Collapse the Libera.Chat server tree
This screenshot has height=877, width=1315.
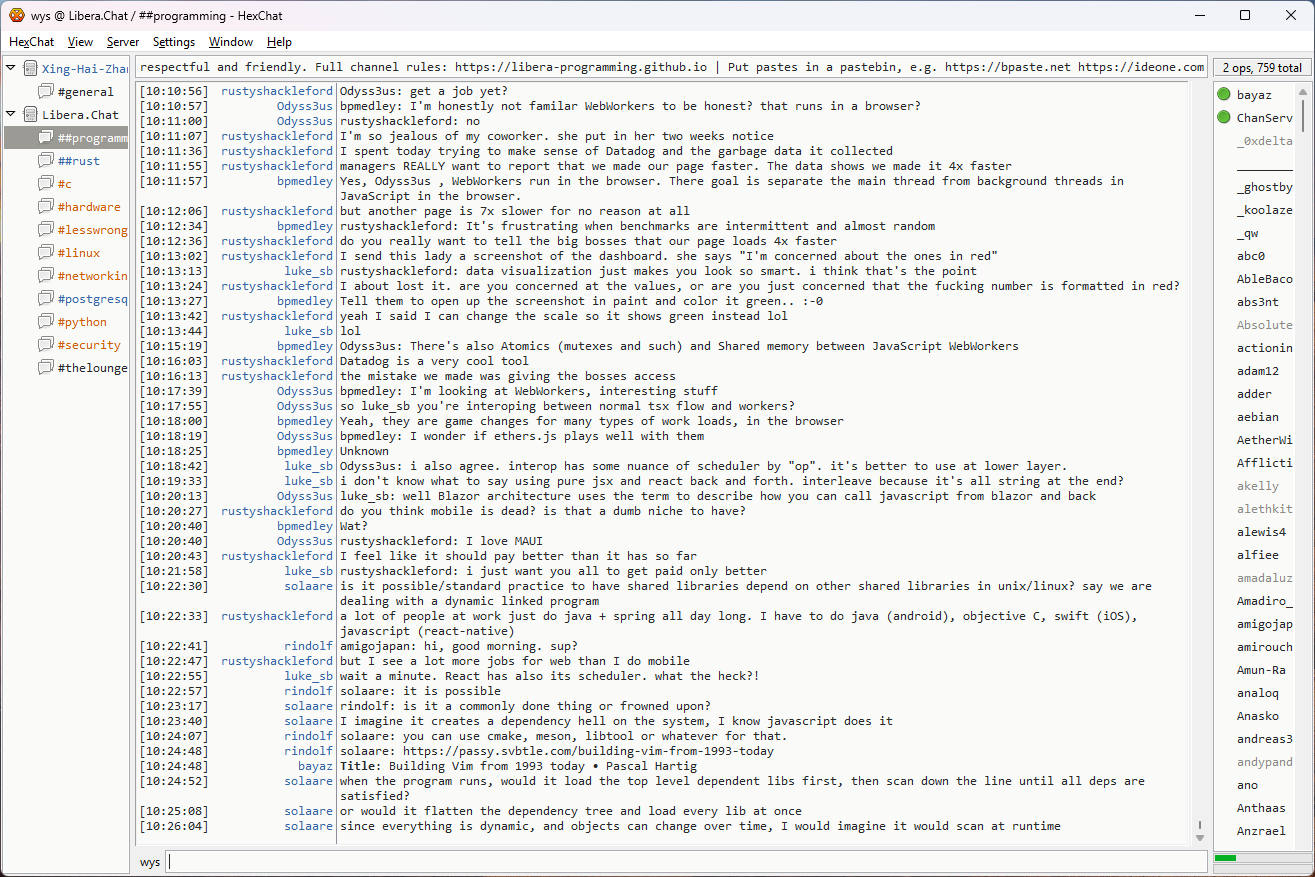click(11, 115)
